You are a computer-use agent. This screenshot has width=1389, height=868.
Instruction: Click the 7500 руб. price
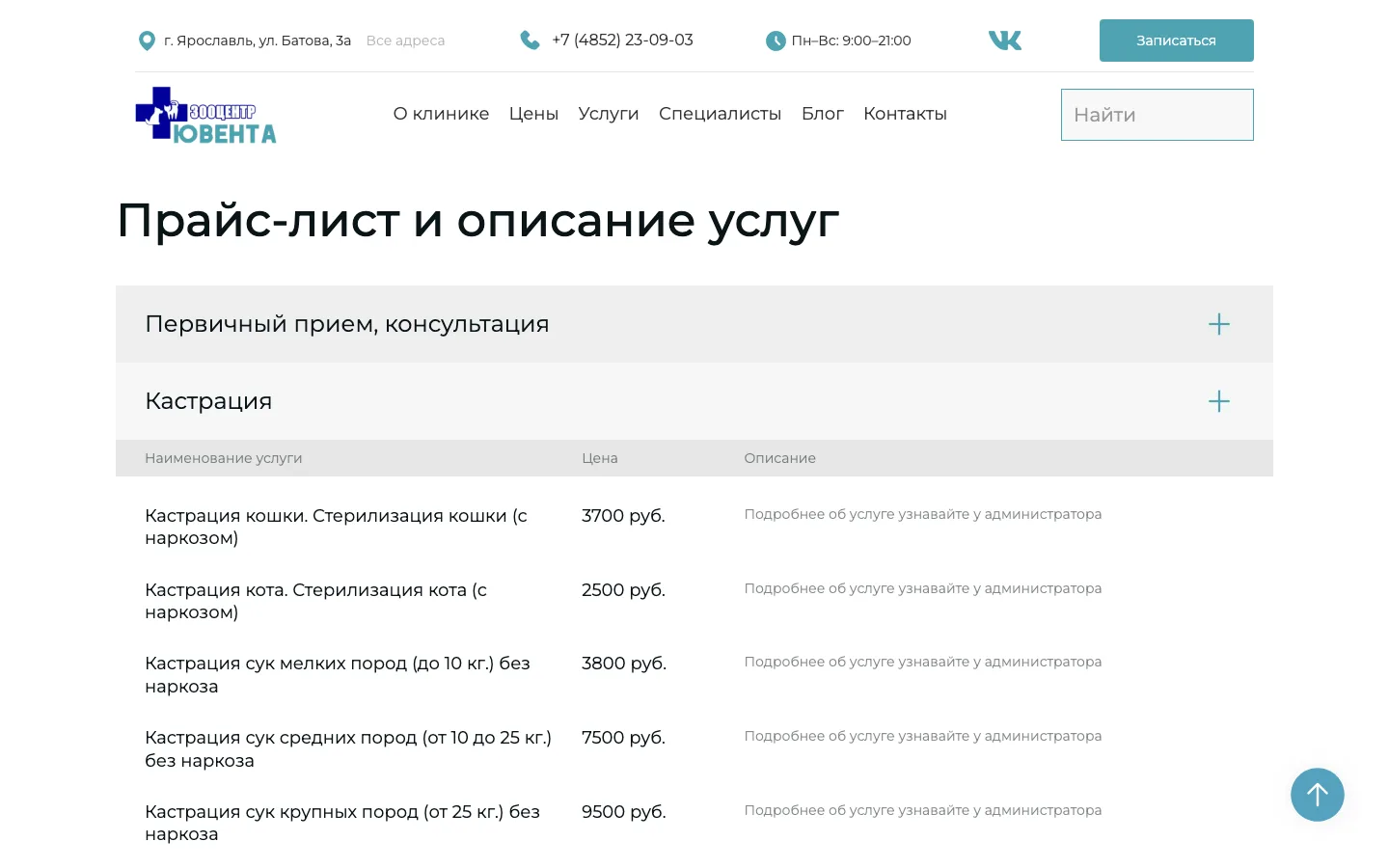tap(623, 738)
